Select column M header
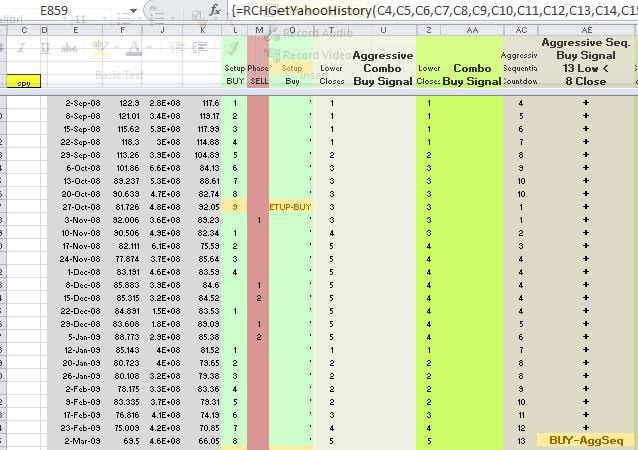This screenshot has height=450, width=638. (x=259, y=30)
